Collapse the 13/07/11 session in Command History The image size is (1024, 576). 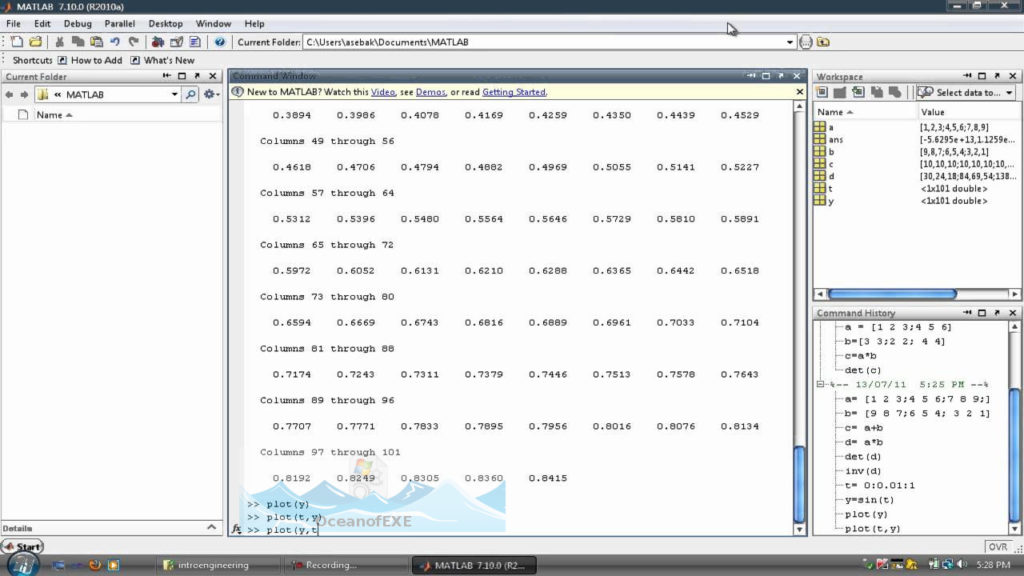tap(822, 384)
